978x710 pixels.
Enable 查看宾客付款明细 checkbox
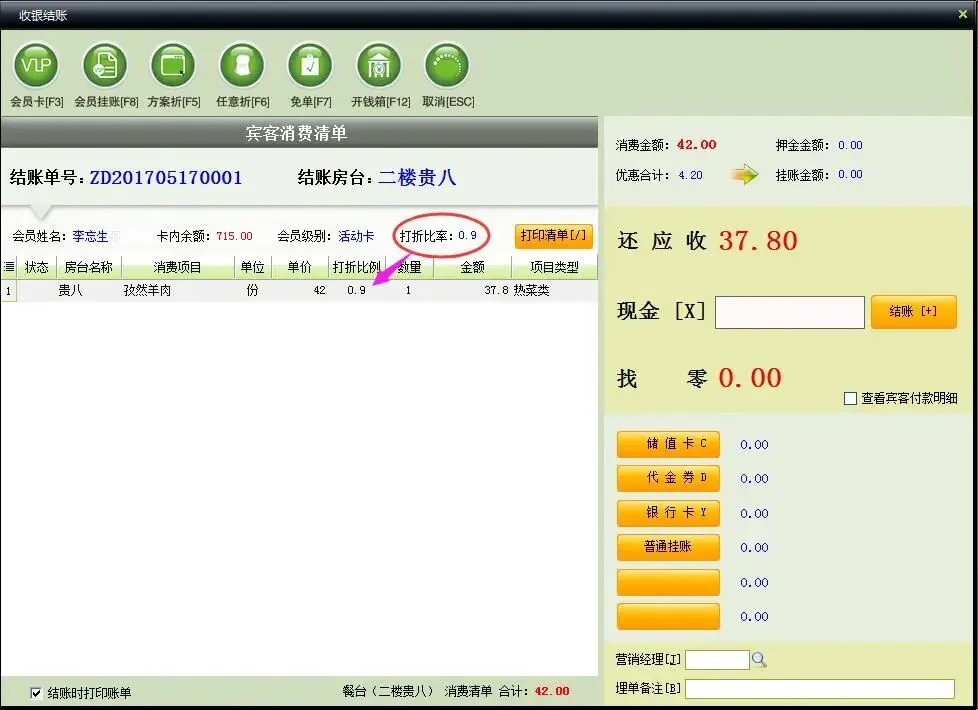click(850, 398)
